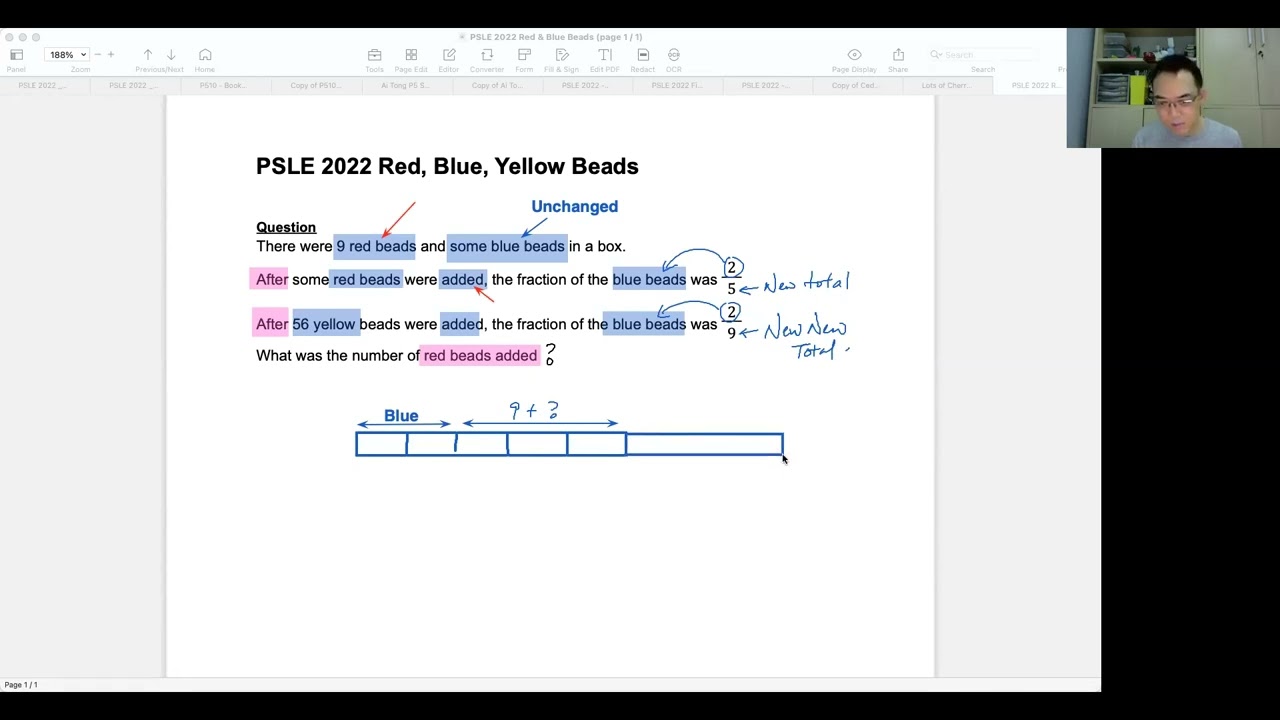
Task: Click the 'Unchanged' blue annotation text
Action: tap(574, 206)
